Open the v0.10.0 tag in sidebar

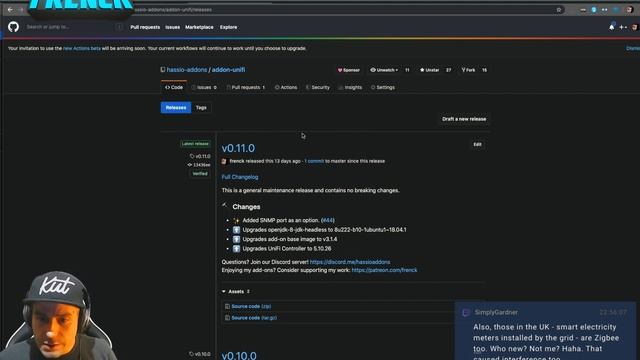pyautogui.click(x=200, y=354)
